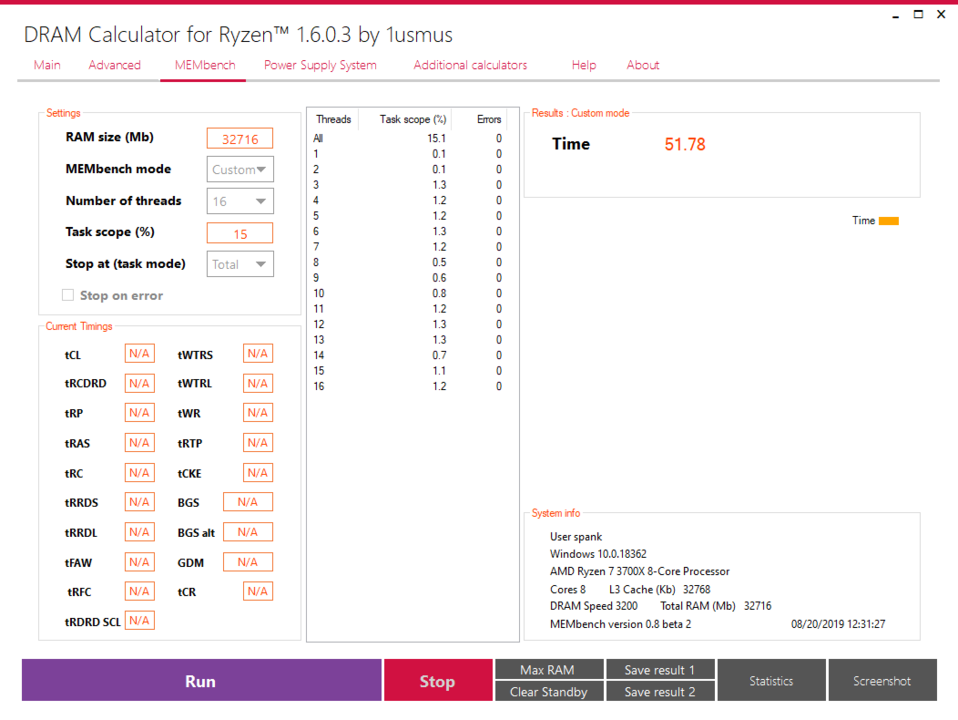This screenshot has height=720, width=958.
Task: Select the tRTP timing field
Action: tap(258, 443)
